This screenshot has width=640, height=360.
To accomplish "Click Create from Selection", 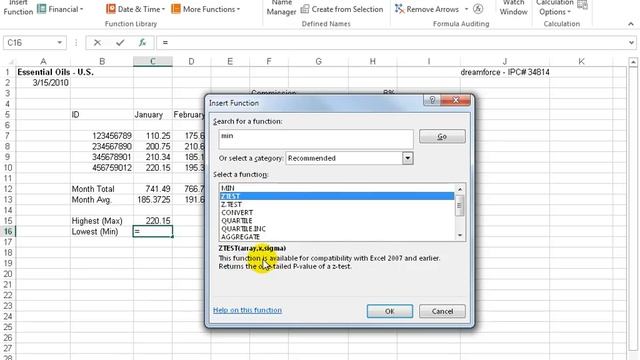I will [x=342, y=9].
